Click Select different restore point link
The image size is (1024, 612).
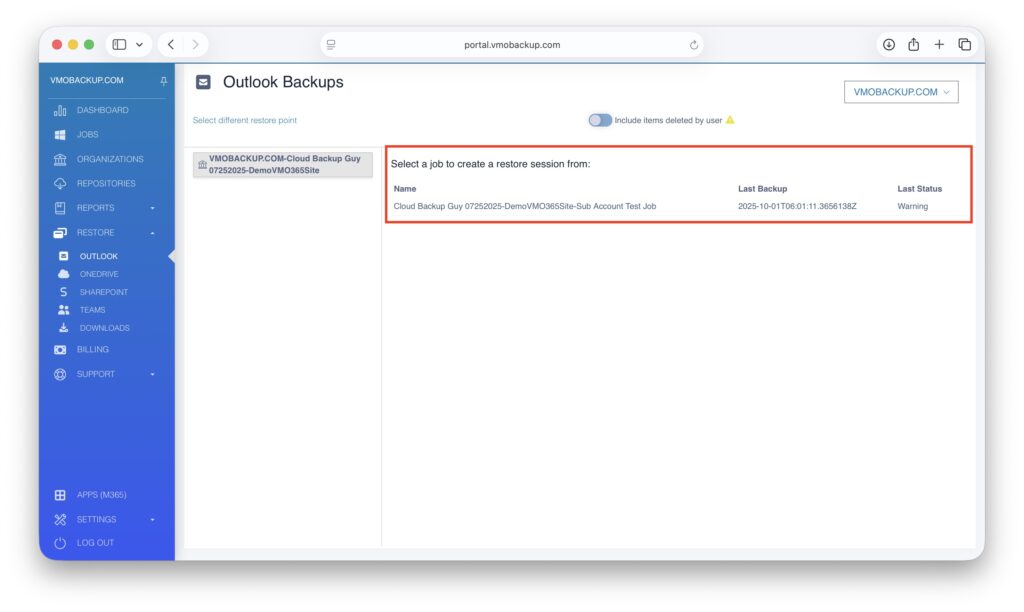(x=245, y=120)
